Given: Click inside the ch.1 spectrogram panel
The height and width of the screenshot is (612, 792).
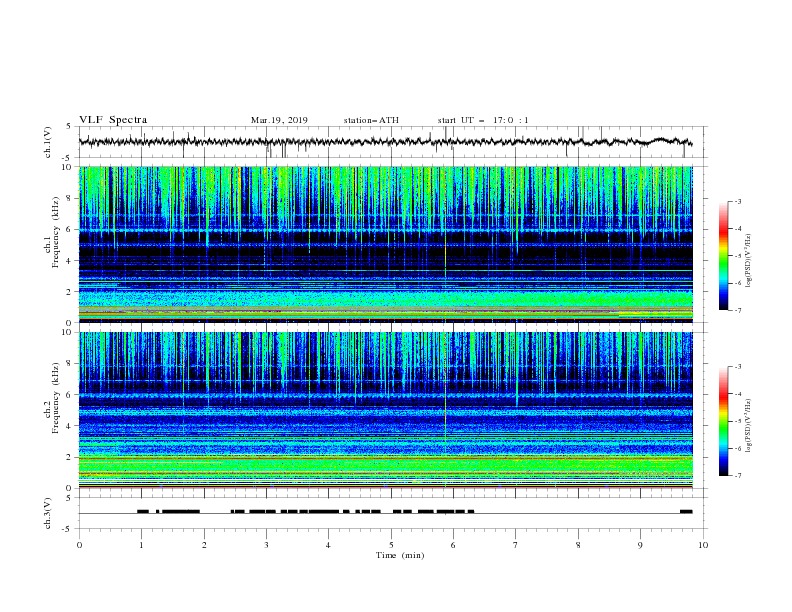Looking at the screenshot, I should tap(386, 244).
